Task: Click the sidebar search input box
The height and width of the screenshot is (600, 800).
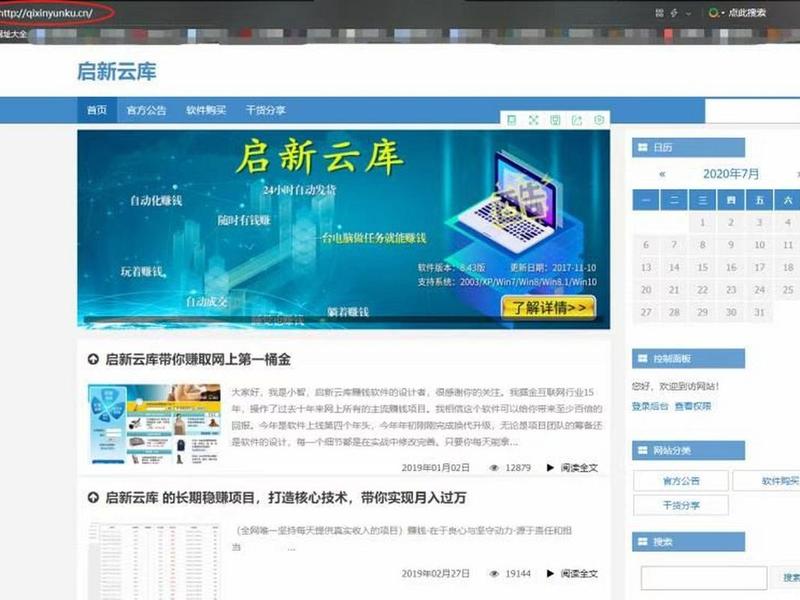Action: [x=704, y=578]
